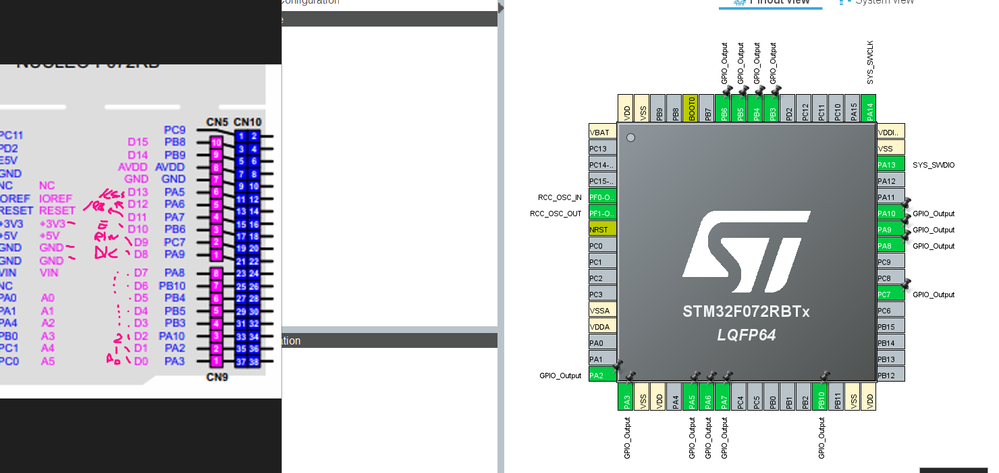999x473 pixels.
Task: Switch to the Pinout view tab
Action: click(772, 3)
